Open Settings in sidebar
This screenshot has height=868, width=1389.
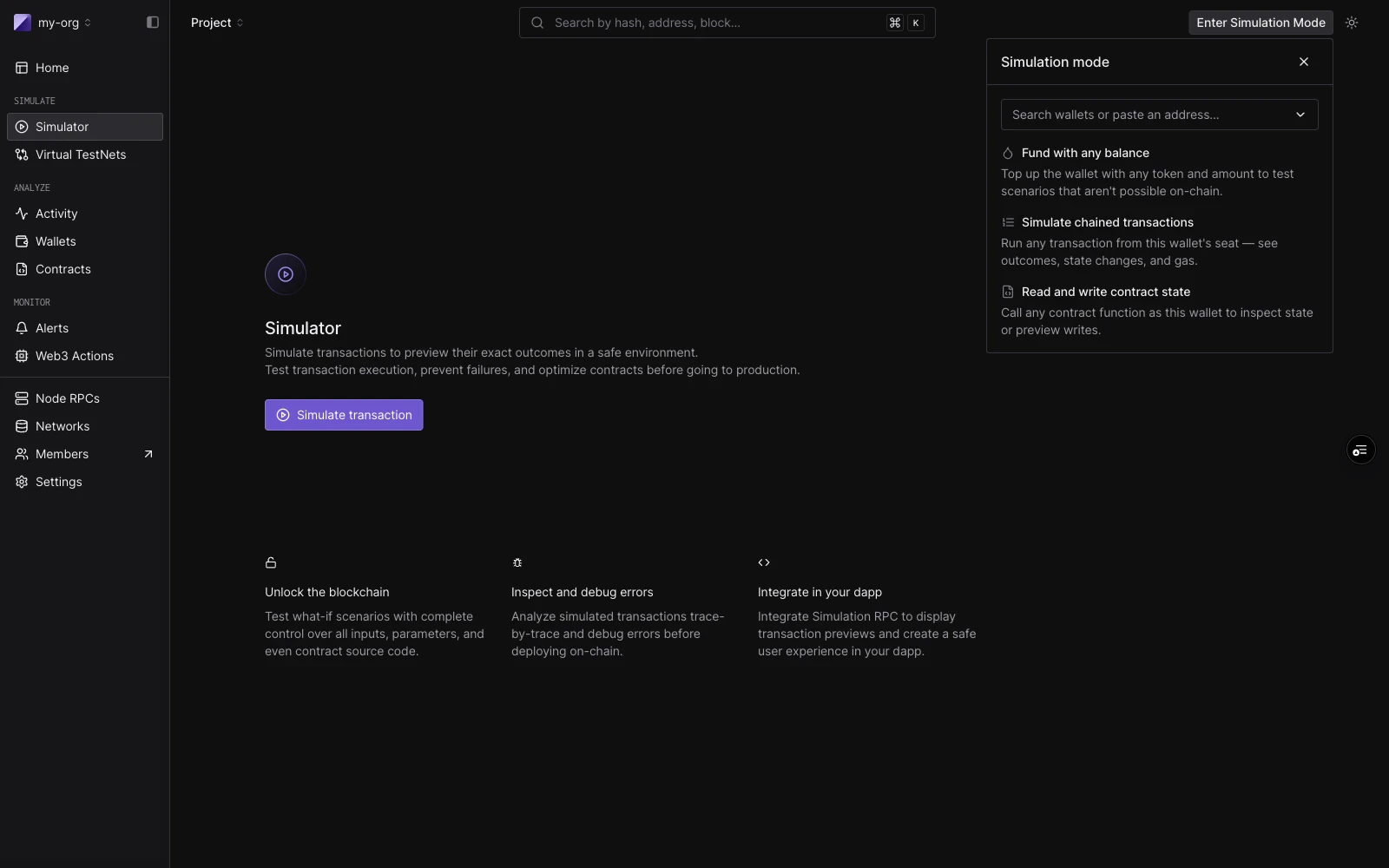pos(85,482)
